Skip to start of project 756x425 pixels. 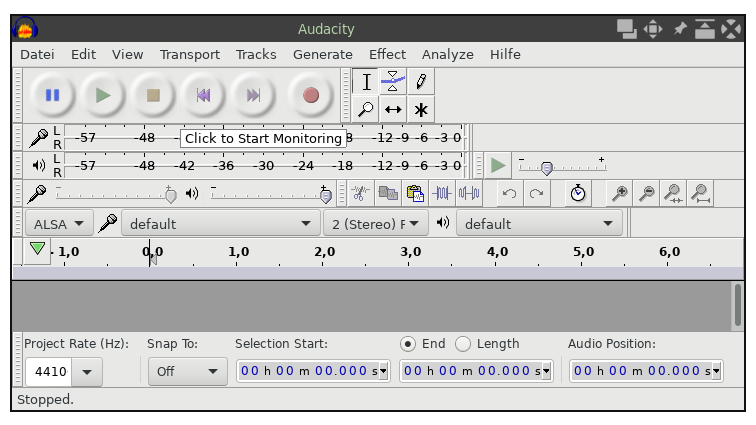click(x=203, y=95)
